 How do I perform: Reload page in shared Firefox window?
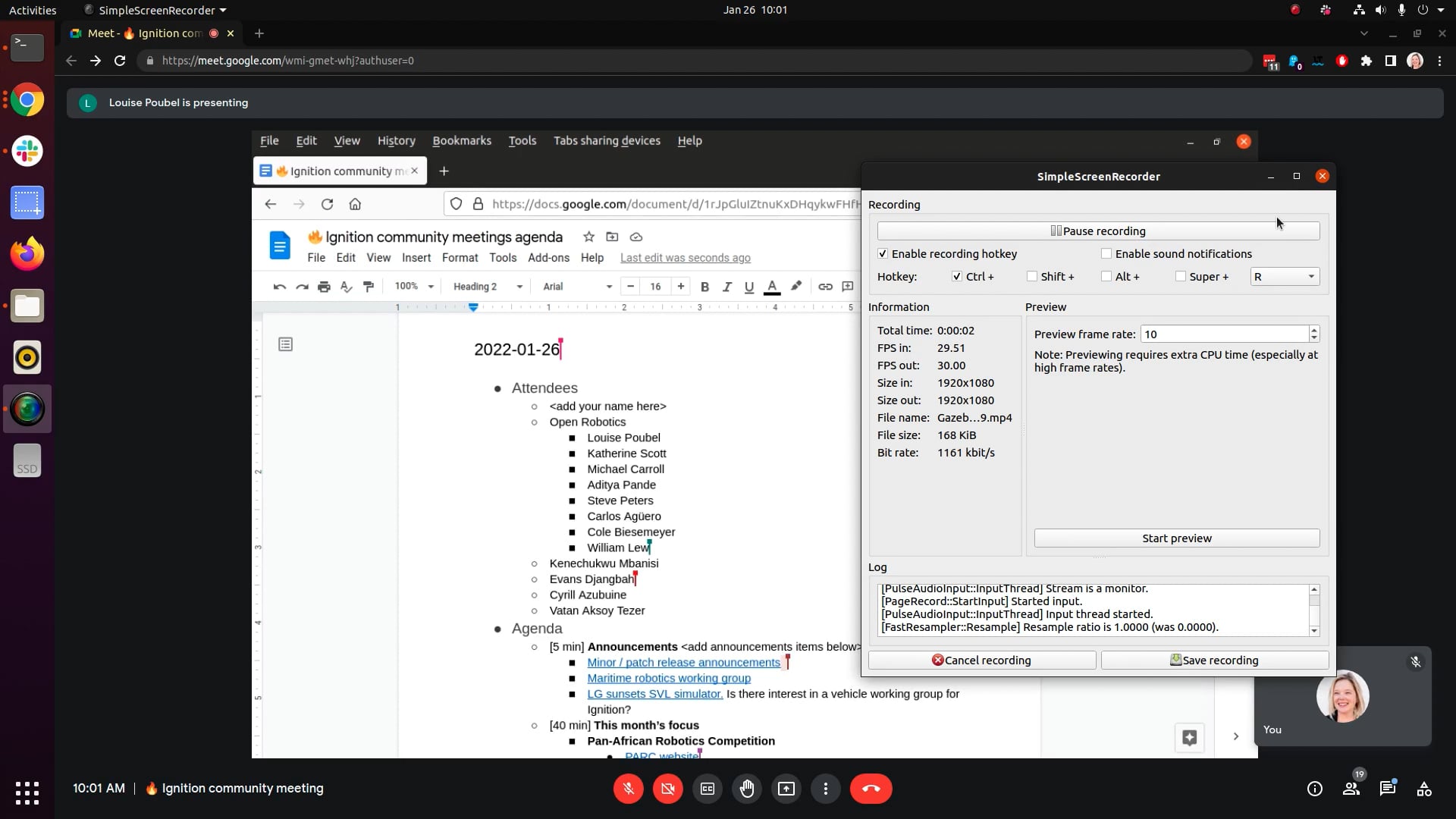point(327,204)
